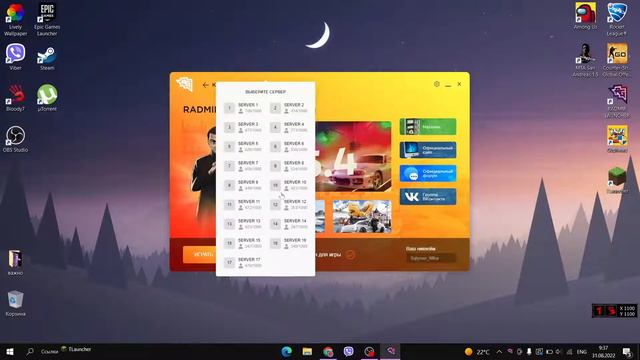Open the Корзина recycle bin icon

tap(16, 303)
